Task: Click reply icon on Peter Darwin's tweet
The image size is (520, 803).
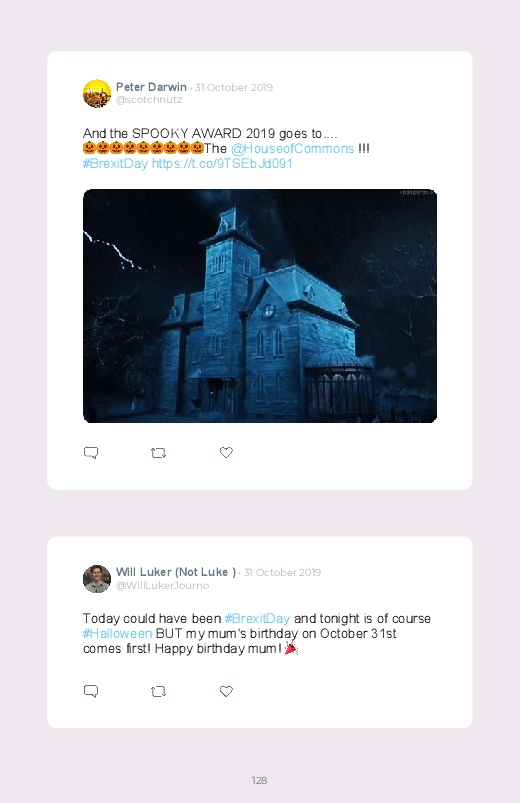Action: (91, 453)
